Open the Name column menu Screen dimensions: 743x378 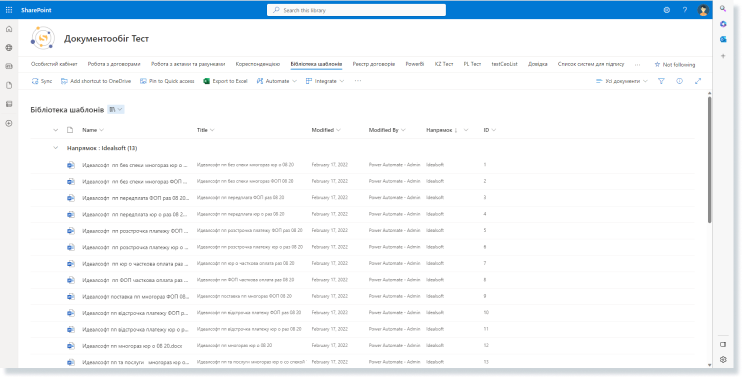click(93, 130)
